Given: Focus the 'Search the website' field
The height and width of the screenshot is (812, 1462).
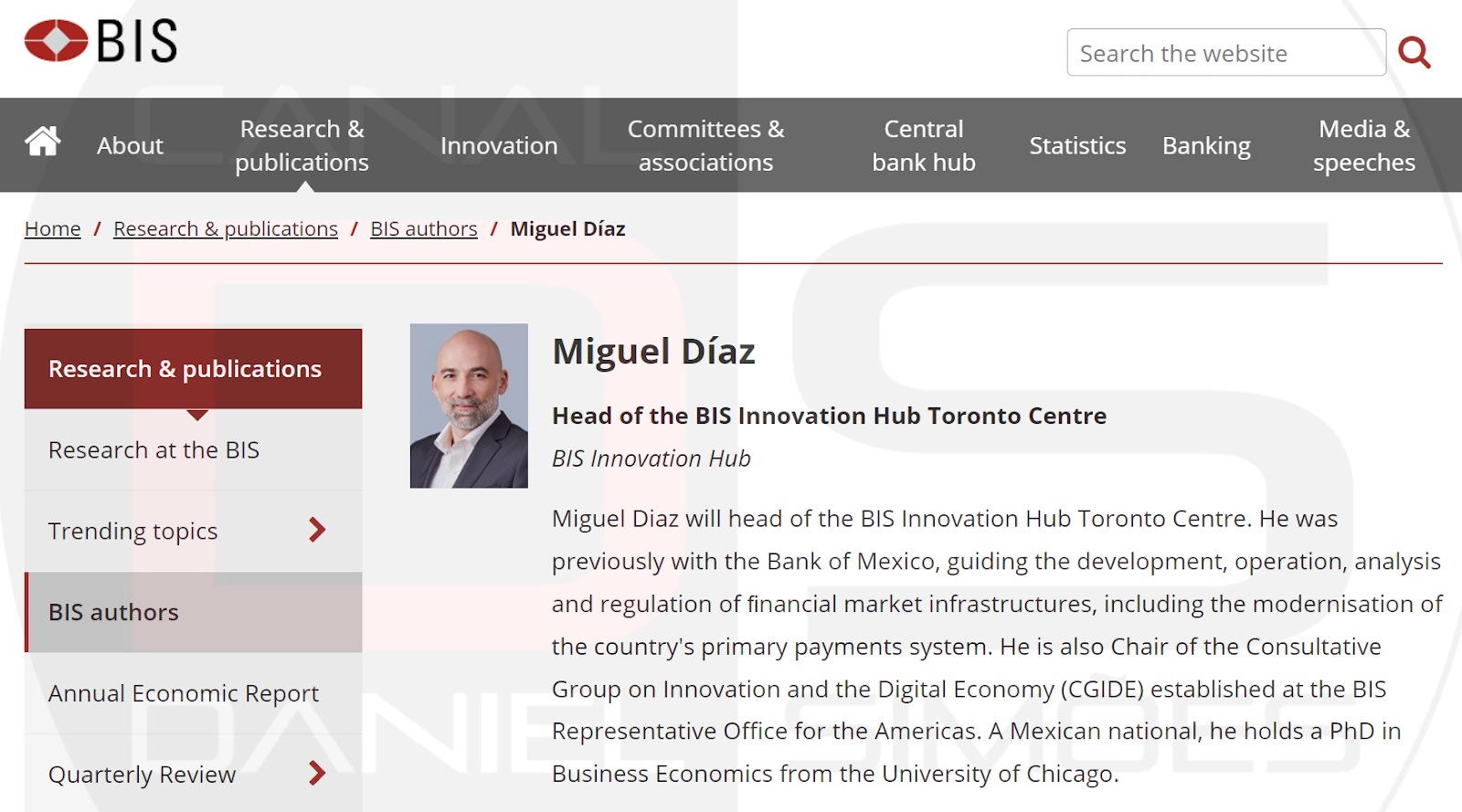Looking at the screenshot, I should click(1226, 53).
